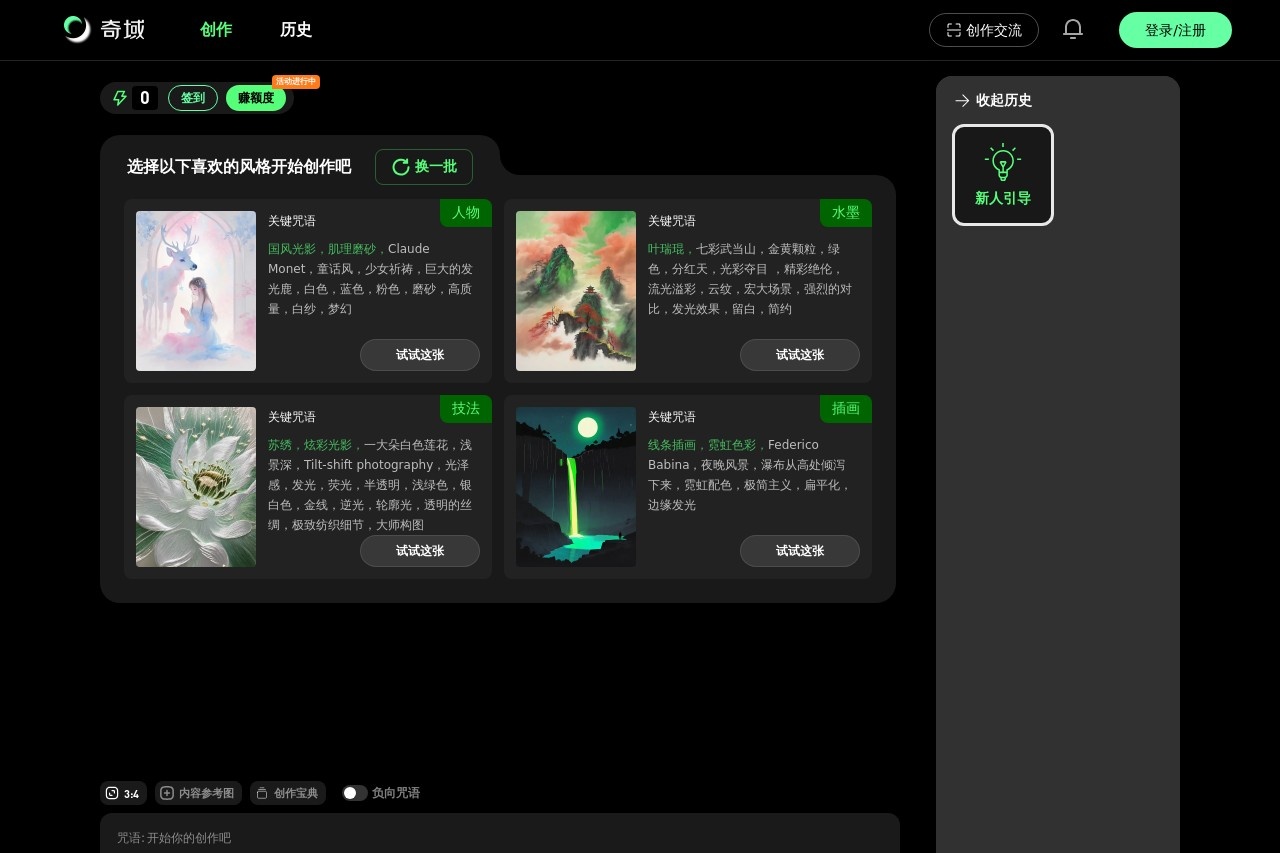Collapse history with the 收起历史 arrow
This screenshot has height=853, width=1280.
click(962, 100)
